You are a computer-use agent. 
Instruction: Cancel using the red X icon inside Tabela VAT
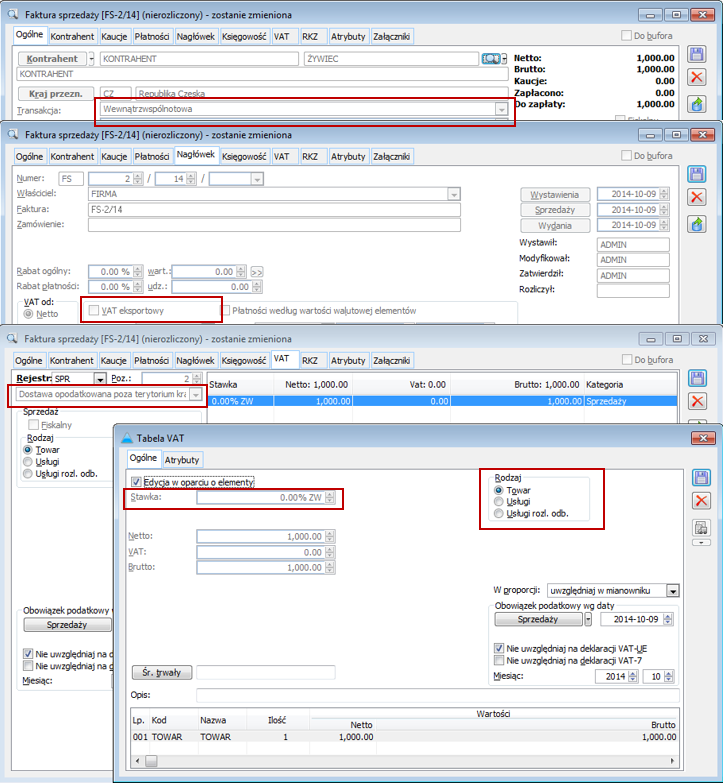tap(701, 500)
